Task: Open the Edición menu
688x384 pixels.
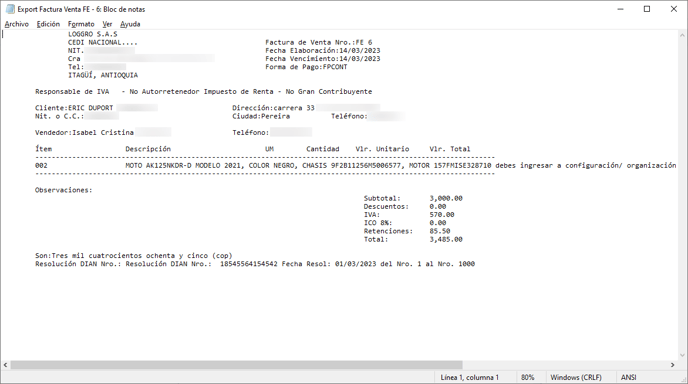Action: pos(48,24)
